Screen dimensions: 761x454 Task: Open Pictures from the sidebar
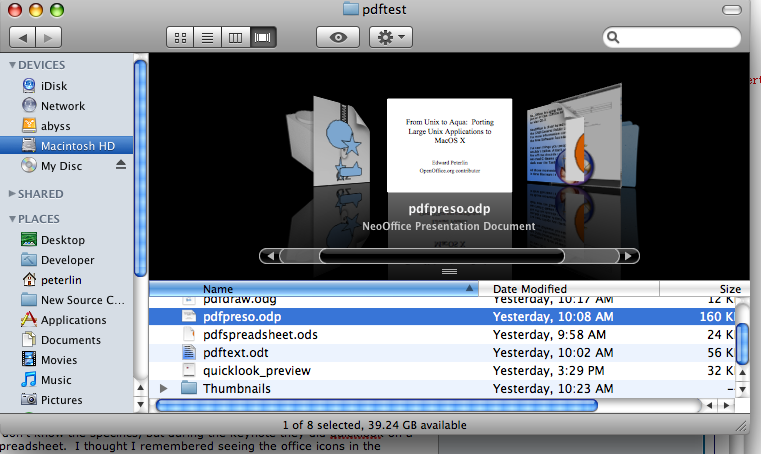pos(66,400)
